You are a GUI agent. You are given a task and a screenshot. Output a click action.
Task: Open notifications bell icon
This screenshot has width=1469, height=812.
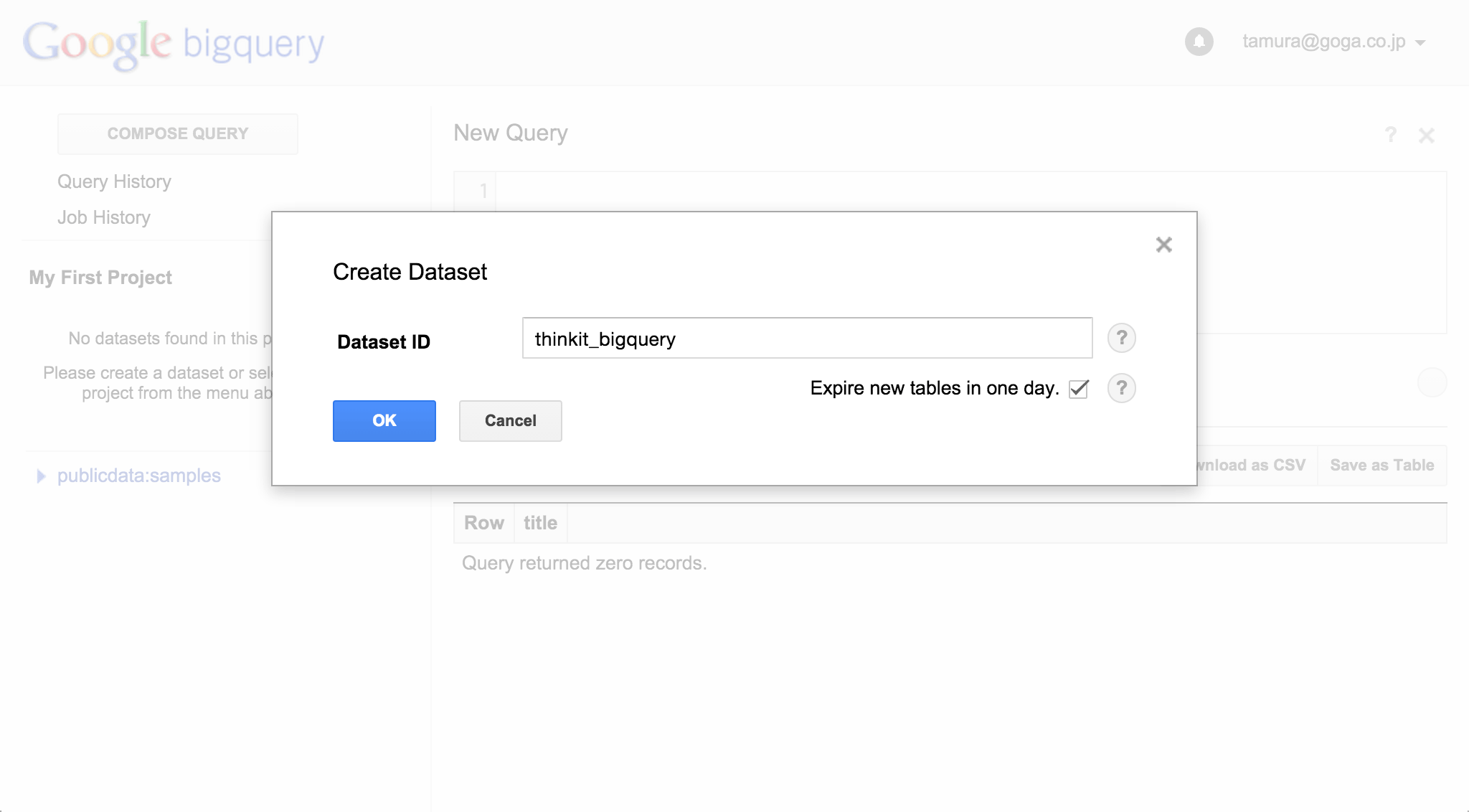pyautogui.click(x=1199, y=42)
